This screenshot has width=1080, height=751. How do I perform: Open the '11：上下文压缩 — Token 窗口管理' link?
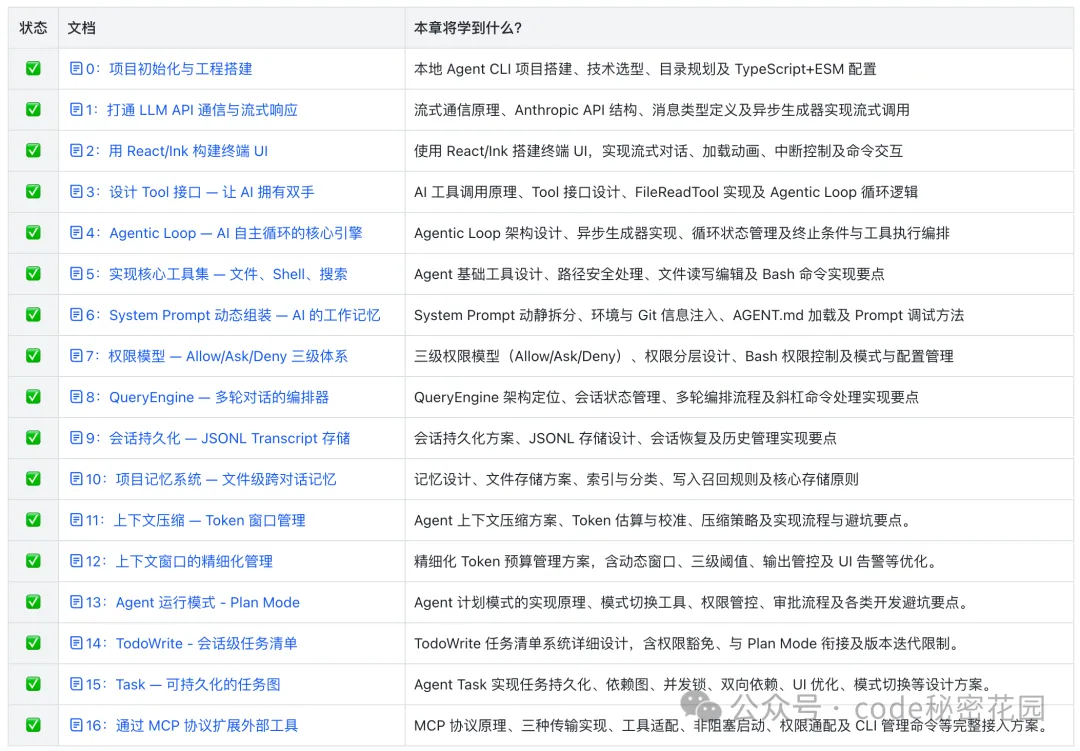pyautogui.click(x=195, y=520)
